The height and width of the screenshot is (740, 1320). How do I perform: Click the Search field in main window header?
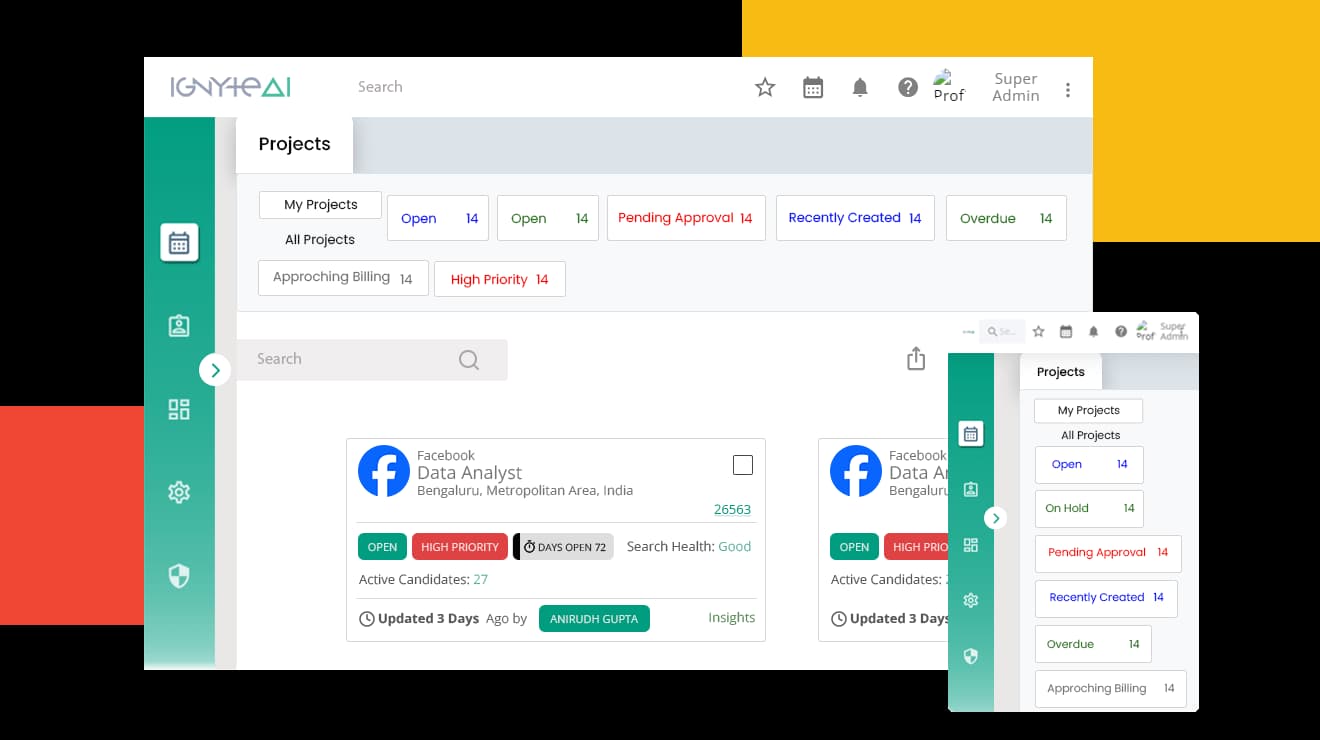click(x=380, y=87)
